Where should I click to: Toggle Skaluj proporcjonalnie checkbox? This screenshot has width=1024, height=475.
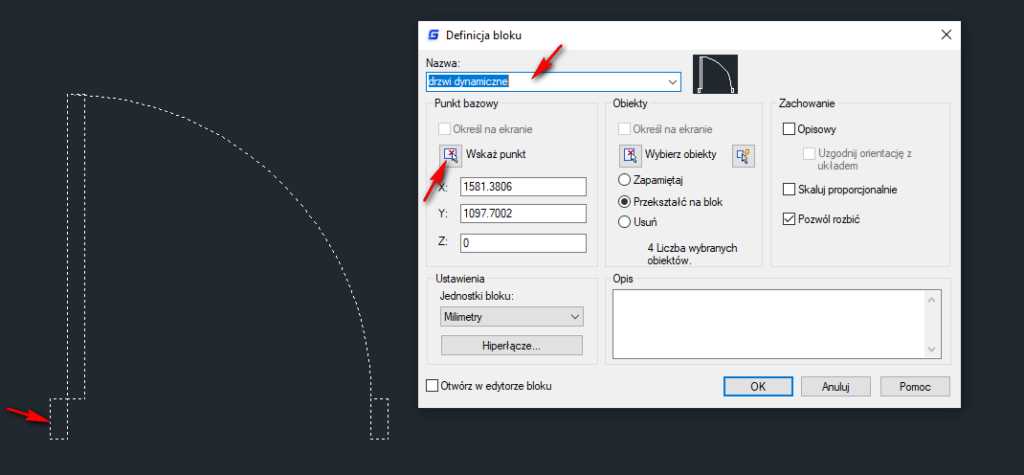(789, 189)
